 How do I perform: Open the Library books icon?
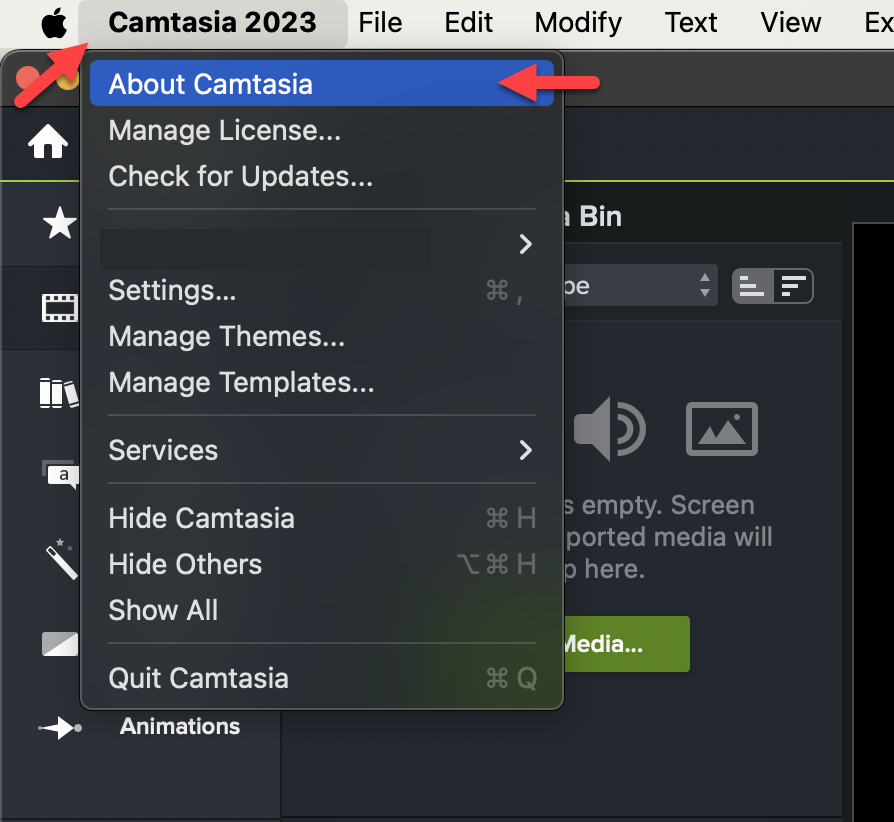pos(59,392)
